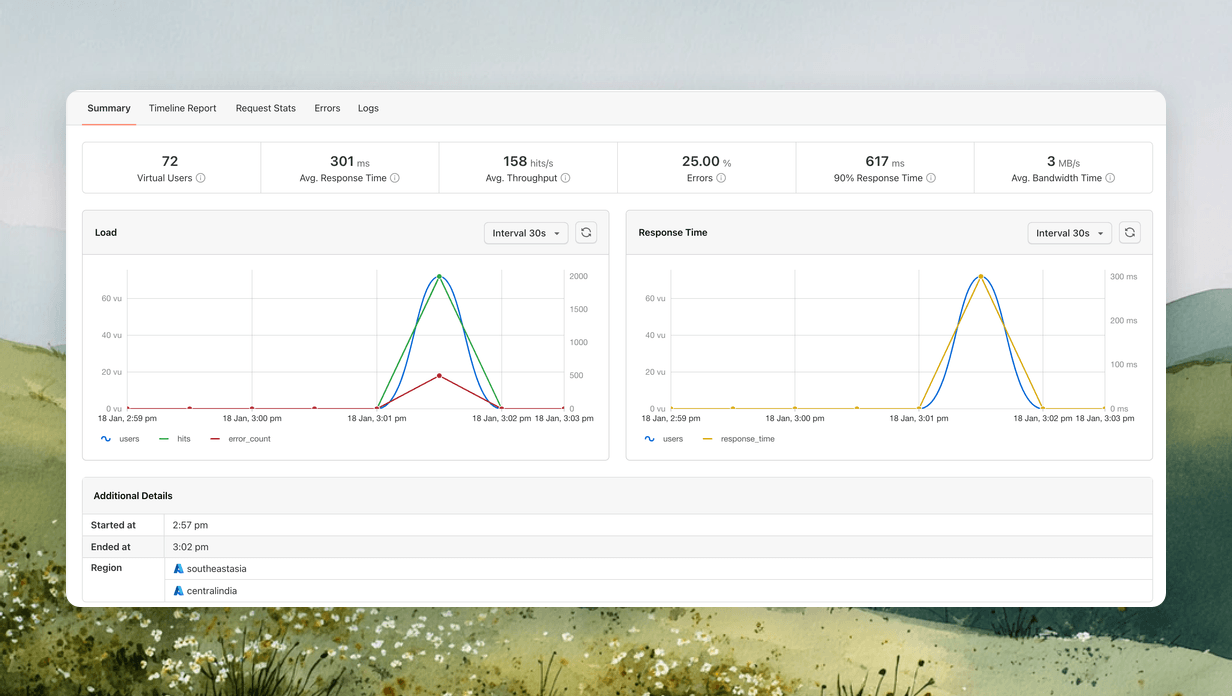Click the response_time peak point on chart
The height and width of the screenshot is (696, 1232).
point(981,276)
